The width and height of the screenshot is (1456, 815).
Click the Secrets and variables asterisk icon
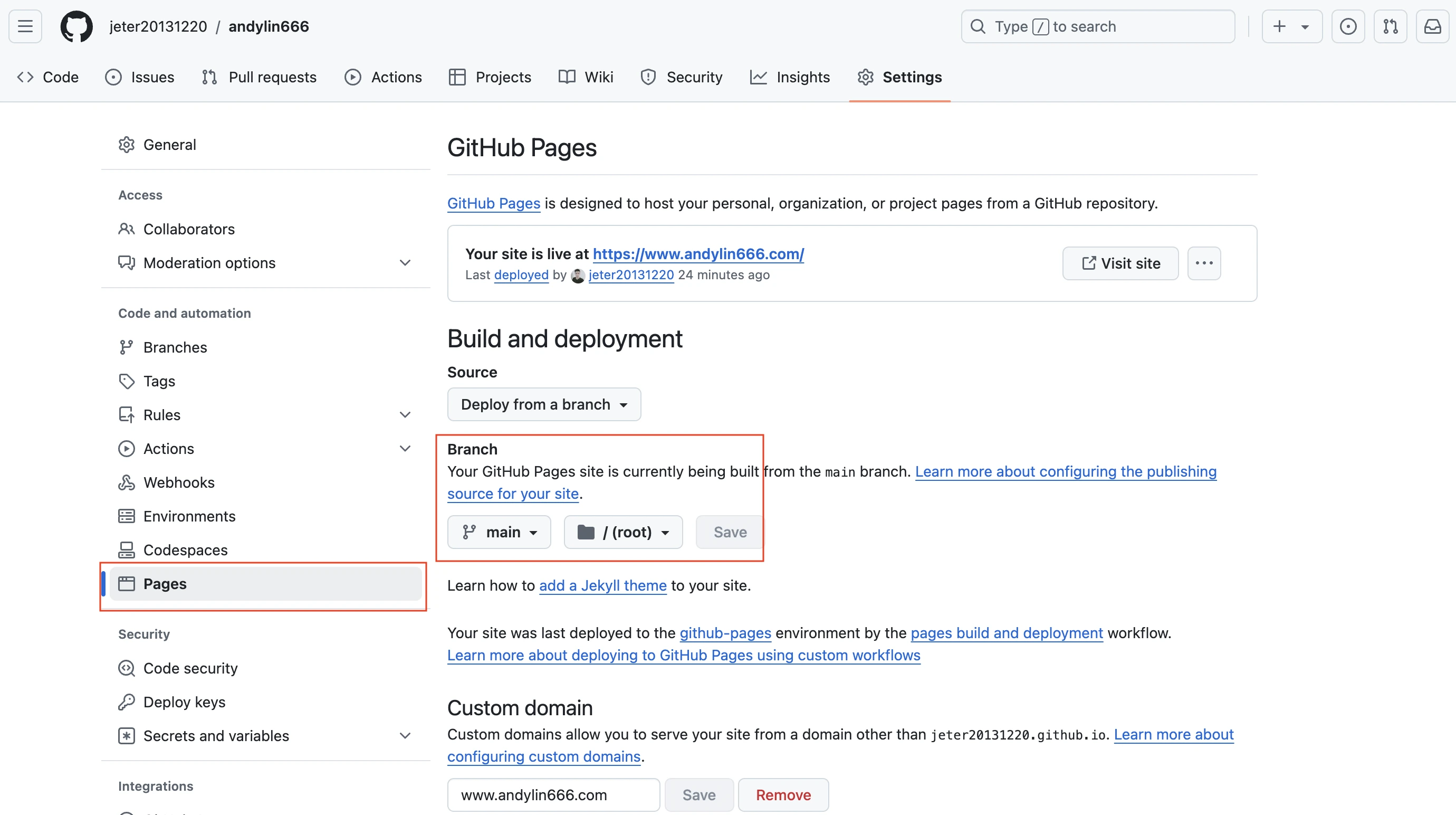point(127,736)
